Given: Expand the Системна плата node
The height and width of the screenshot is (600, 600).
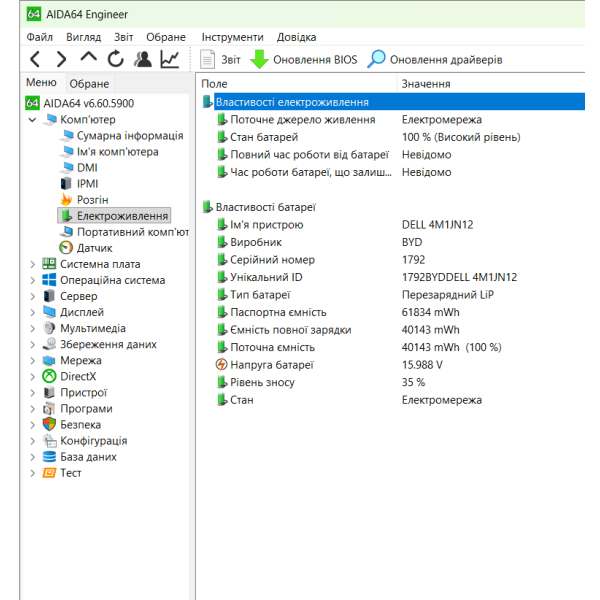Looking at the screenshot, I should tap(33, 264).
